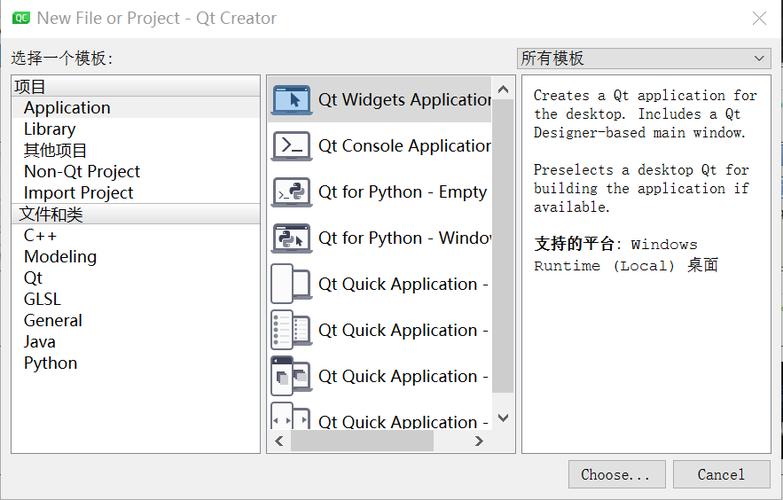Click the Qt for Python Empty icon
The width and height of the screenshot is (783, 500).
(x=292, y=192)
